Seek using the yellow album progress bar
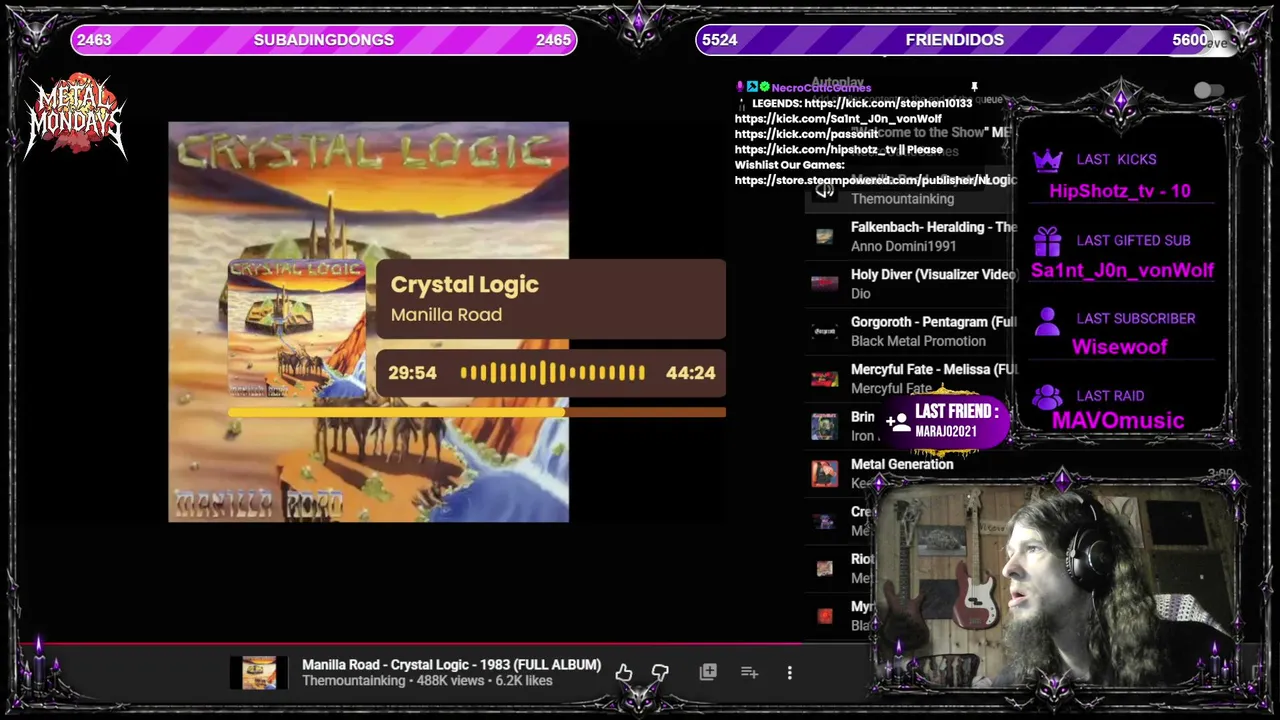The image size is (1280, 720). (x=477, y=412)
